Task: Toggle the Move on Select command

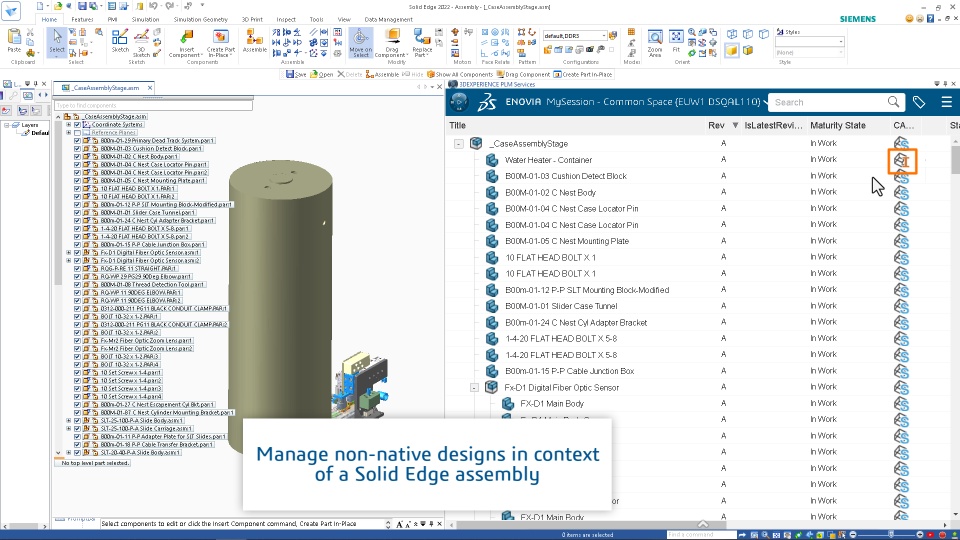Action: coord(361,43)
